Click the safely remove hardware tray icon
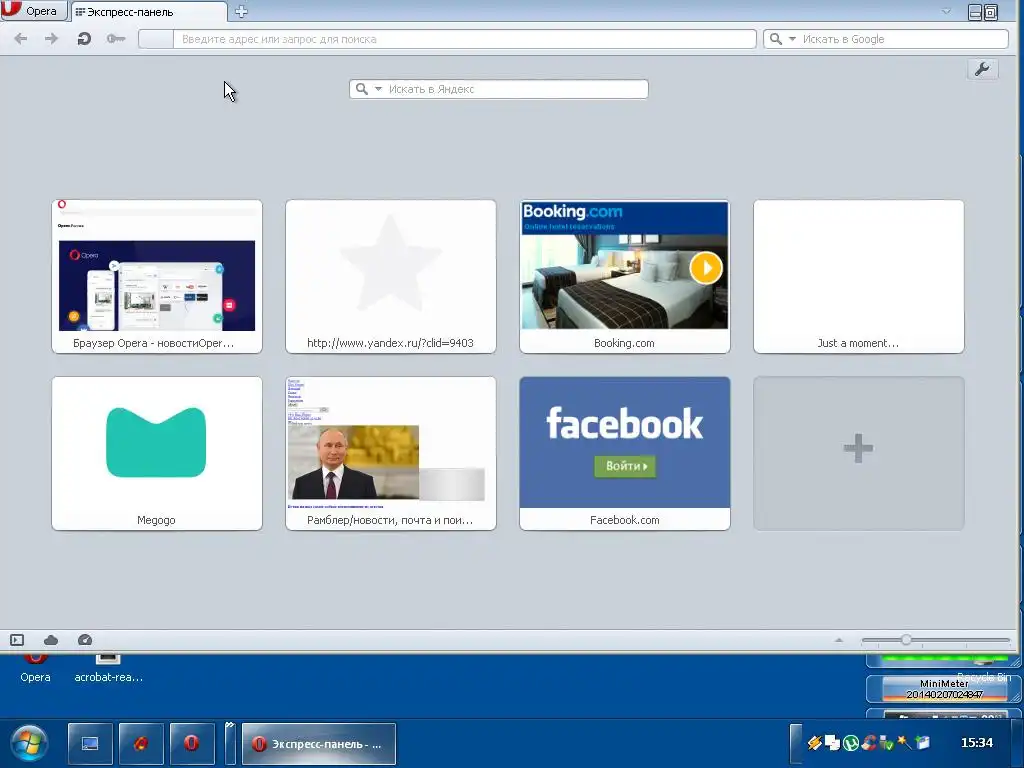Viewport: 1024px width, 768px height. (886, 743)
